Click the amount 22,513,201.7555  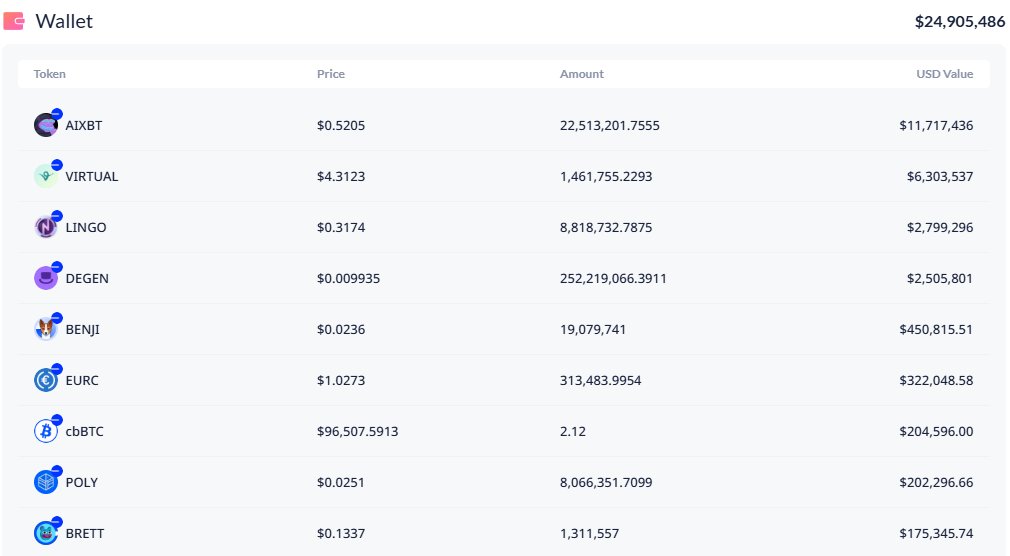(609, 126)
